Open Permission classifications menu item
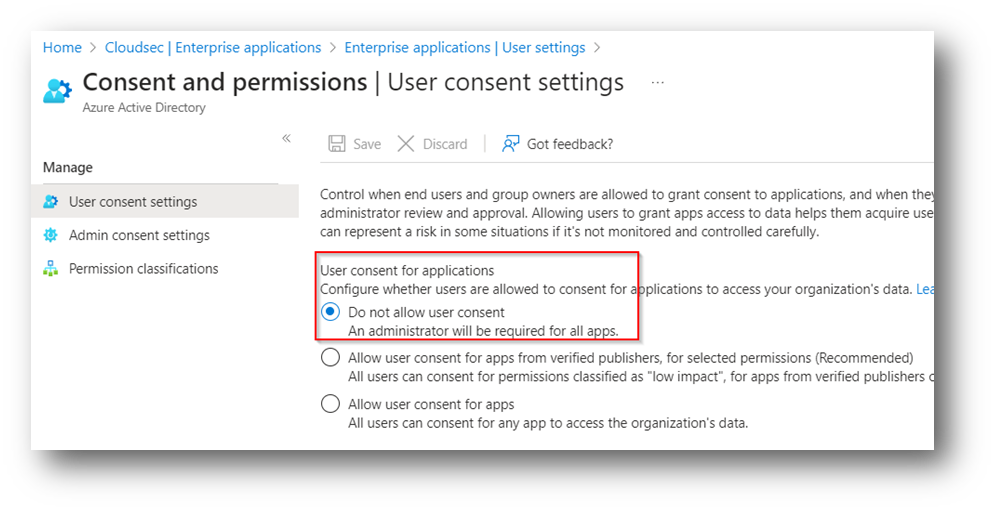This screenshot has height=512, width=996. coord(144,269)
